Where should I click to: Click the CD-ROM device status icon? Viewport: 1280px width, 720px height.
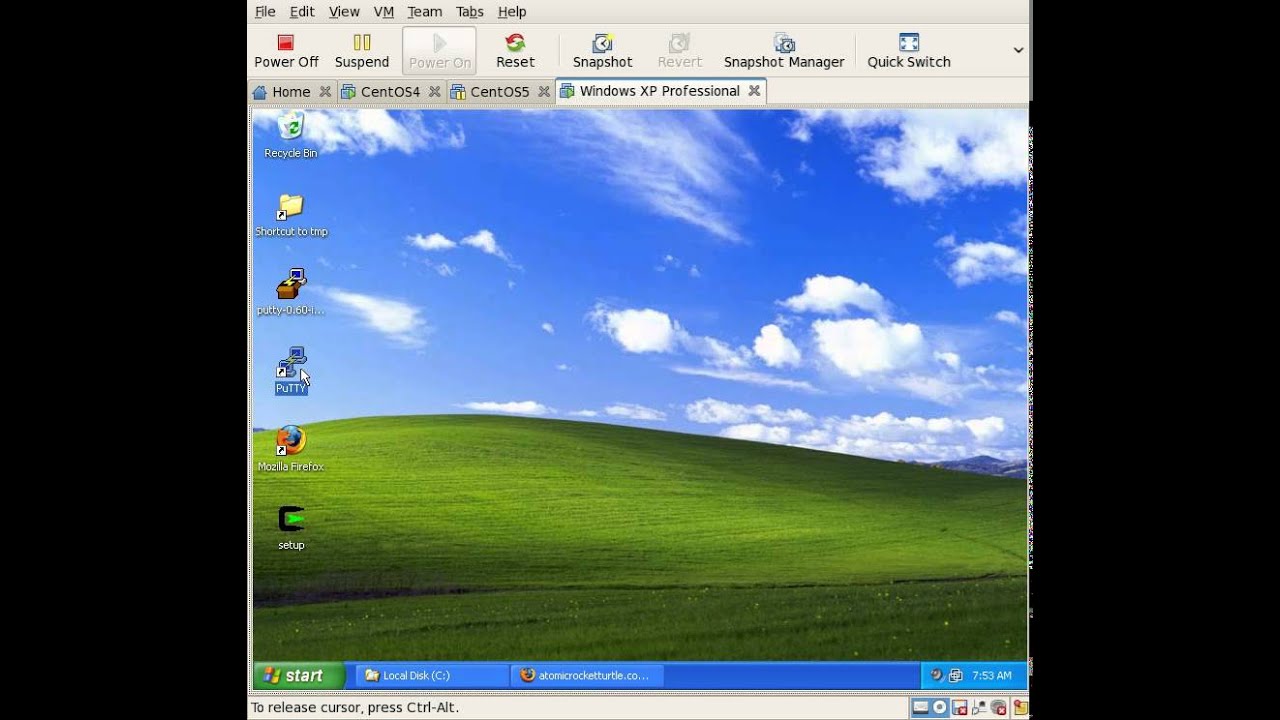click(x=940, y=708)
